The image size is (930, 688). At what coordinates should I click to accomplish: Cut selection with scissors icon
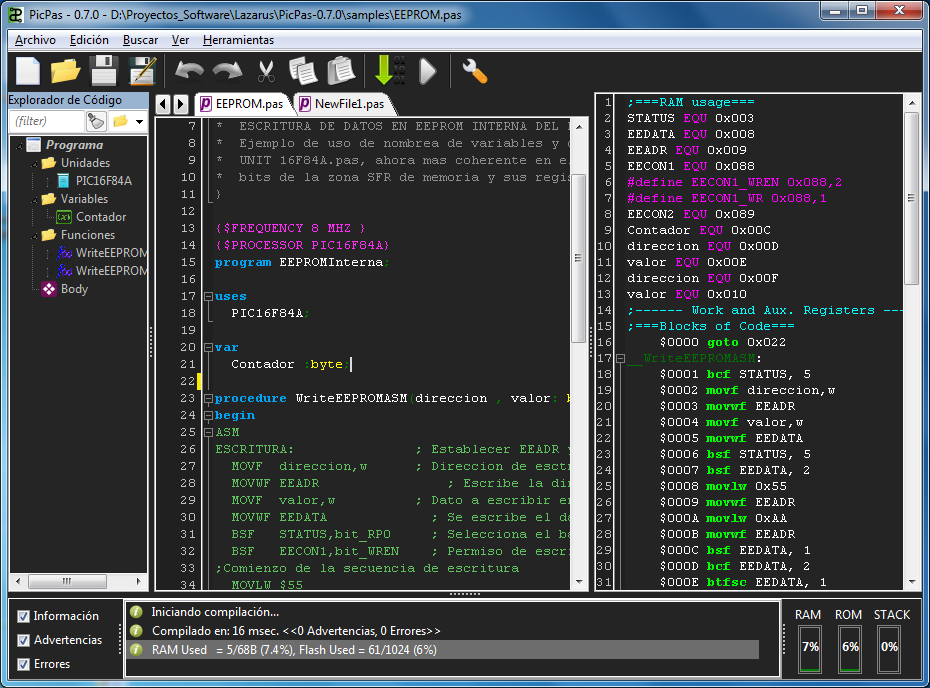pos(266,71)
